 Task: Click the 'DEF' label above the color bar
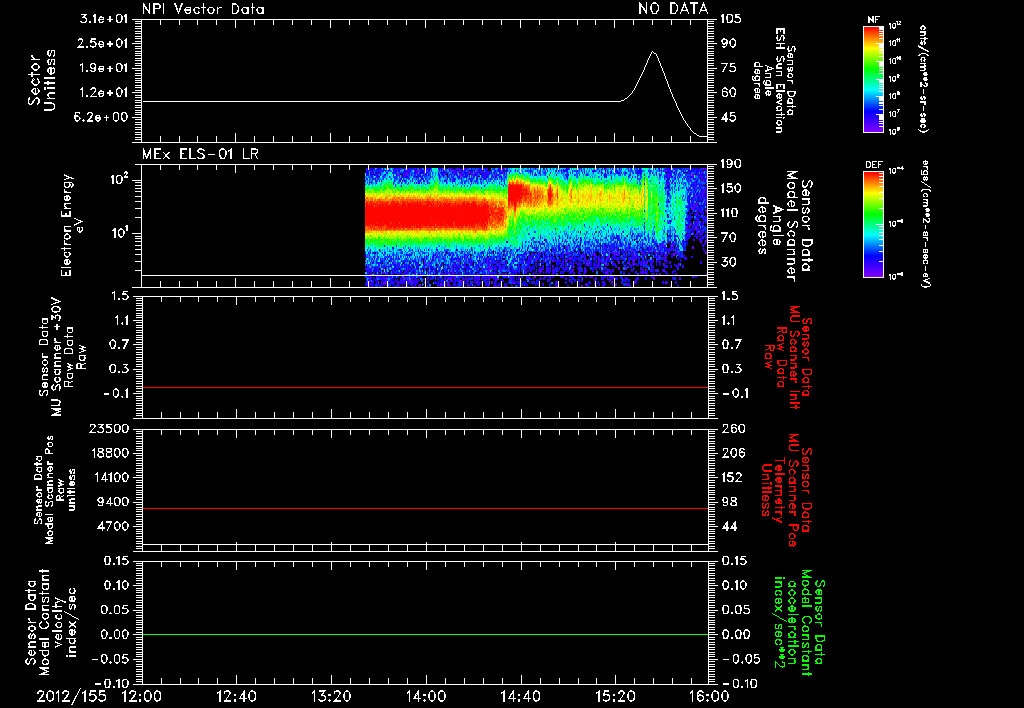pyautogui.click(x=874, y=165)
